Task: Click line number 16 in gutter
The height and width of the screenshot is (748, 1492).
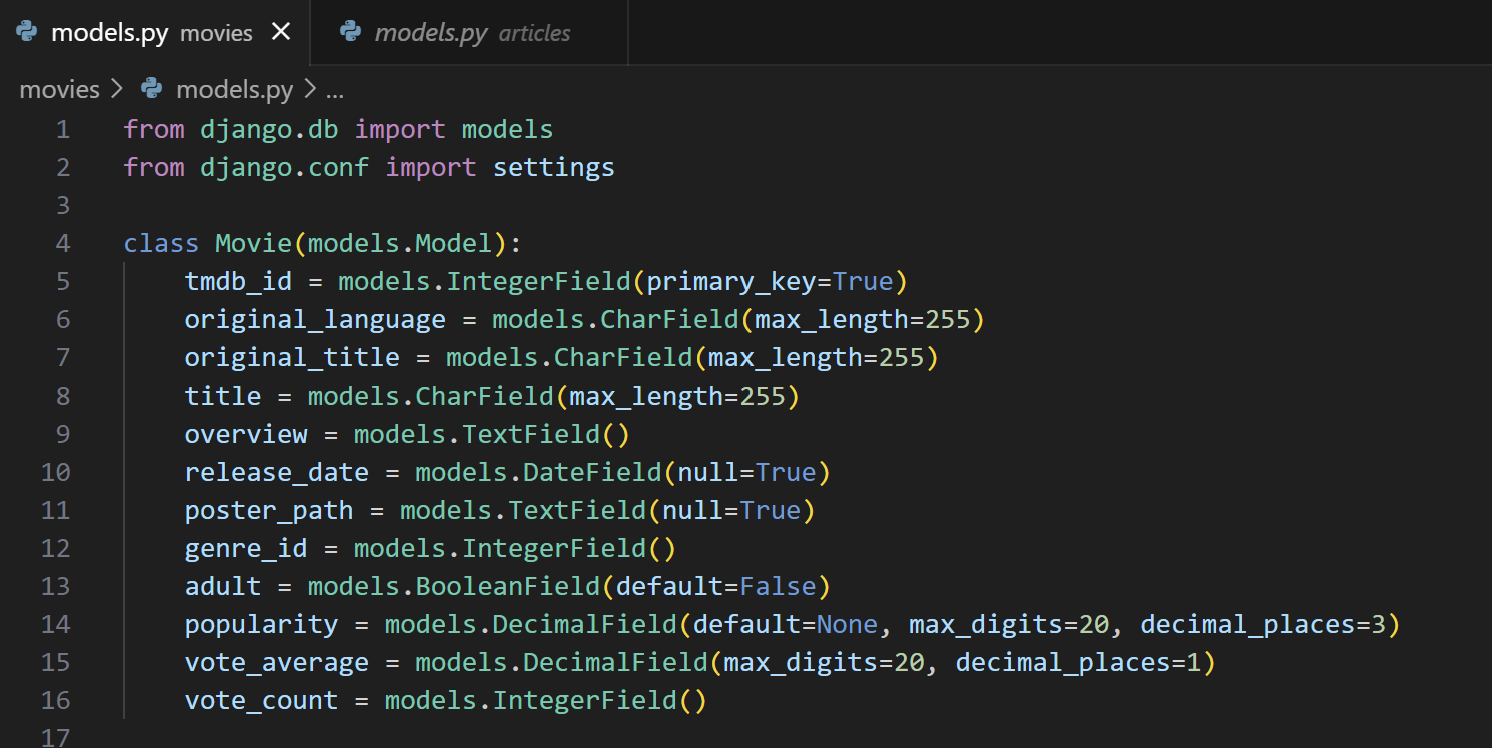Action: click(56, 701)
